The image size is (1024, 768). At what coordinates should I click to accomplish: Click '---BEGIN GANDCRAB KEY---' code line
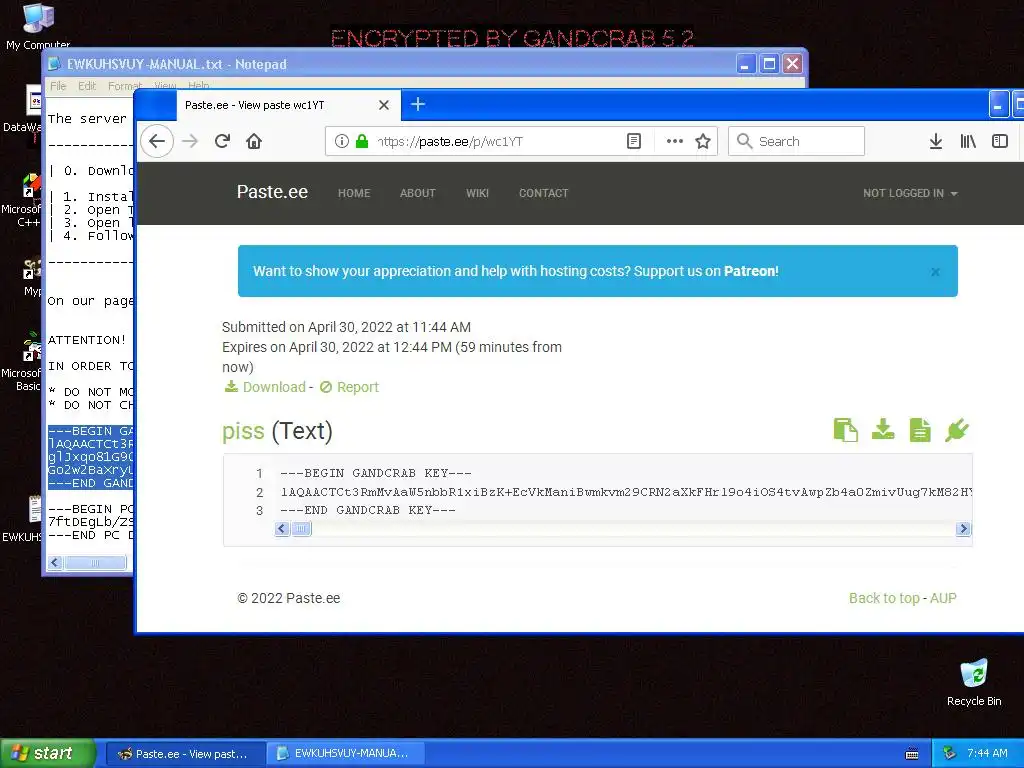tap(376, 473)
